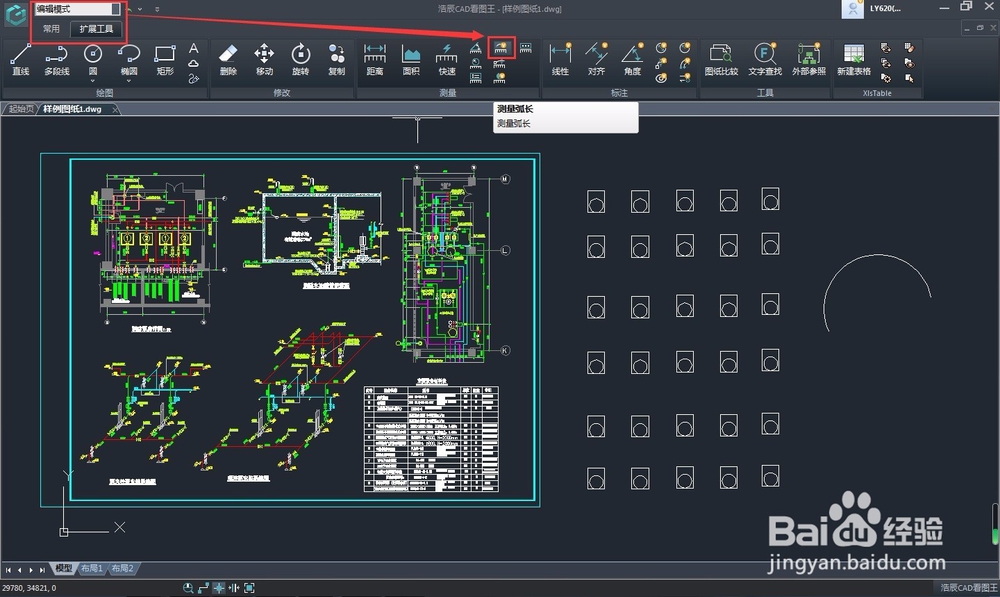
Task: Click the ruler icon right of arc length tool
Action: click(x=526, y=48)
